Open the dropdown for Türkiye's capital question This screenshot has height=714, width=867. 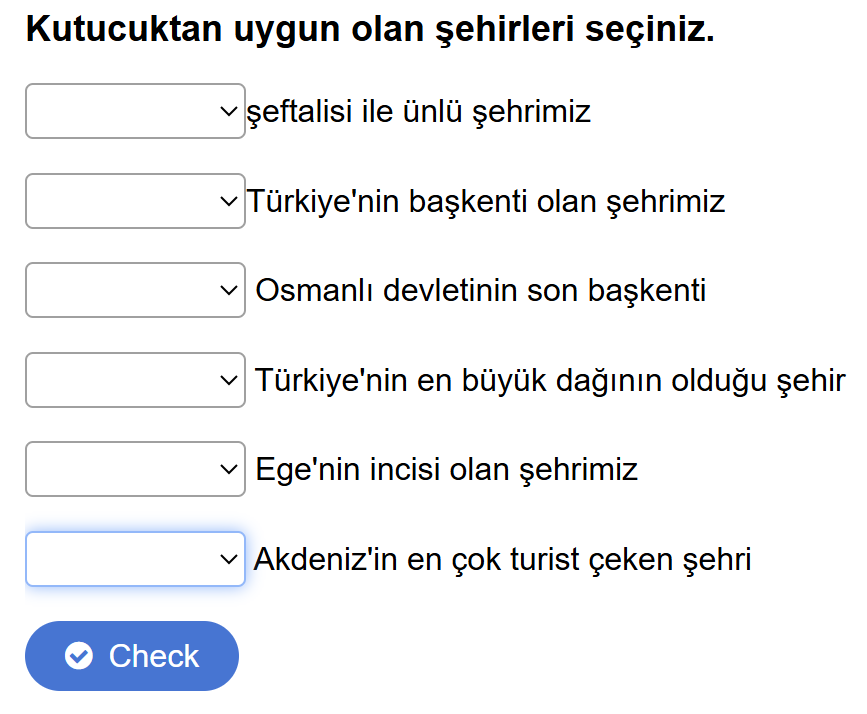point(135,201)
